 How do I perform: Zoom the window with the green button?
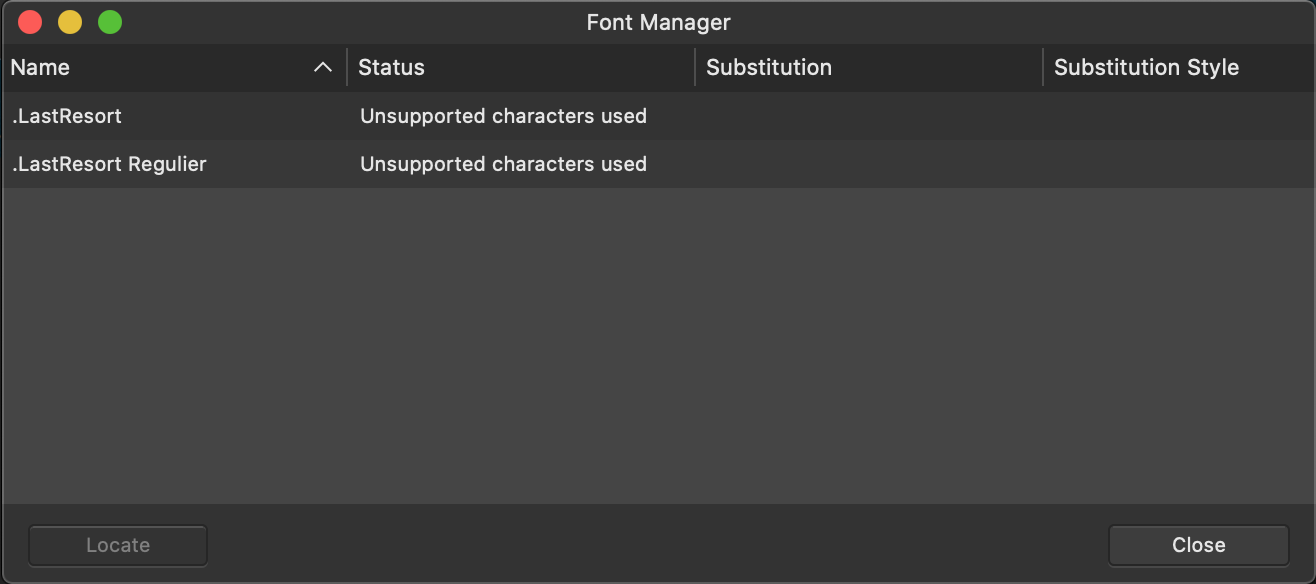point(110,22)
